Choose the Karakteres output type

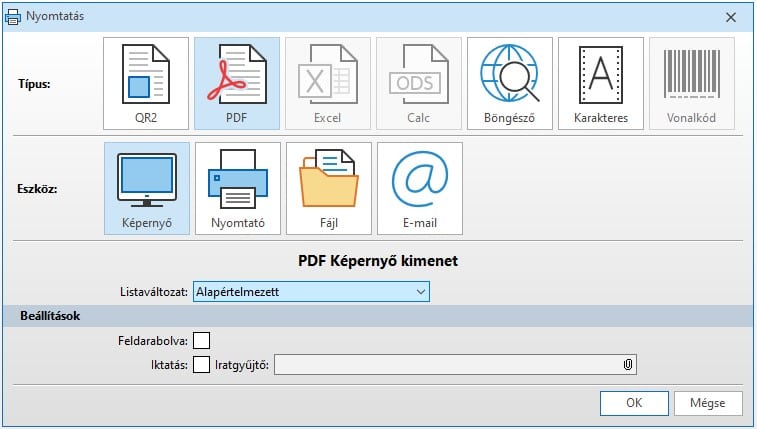600,84
